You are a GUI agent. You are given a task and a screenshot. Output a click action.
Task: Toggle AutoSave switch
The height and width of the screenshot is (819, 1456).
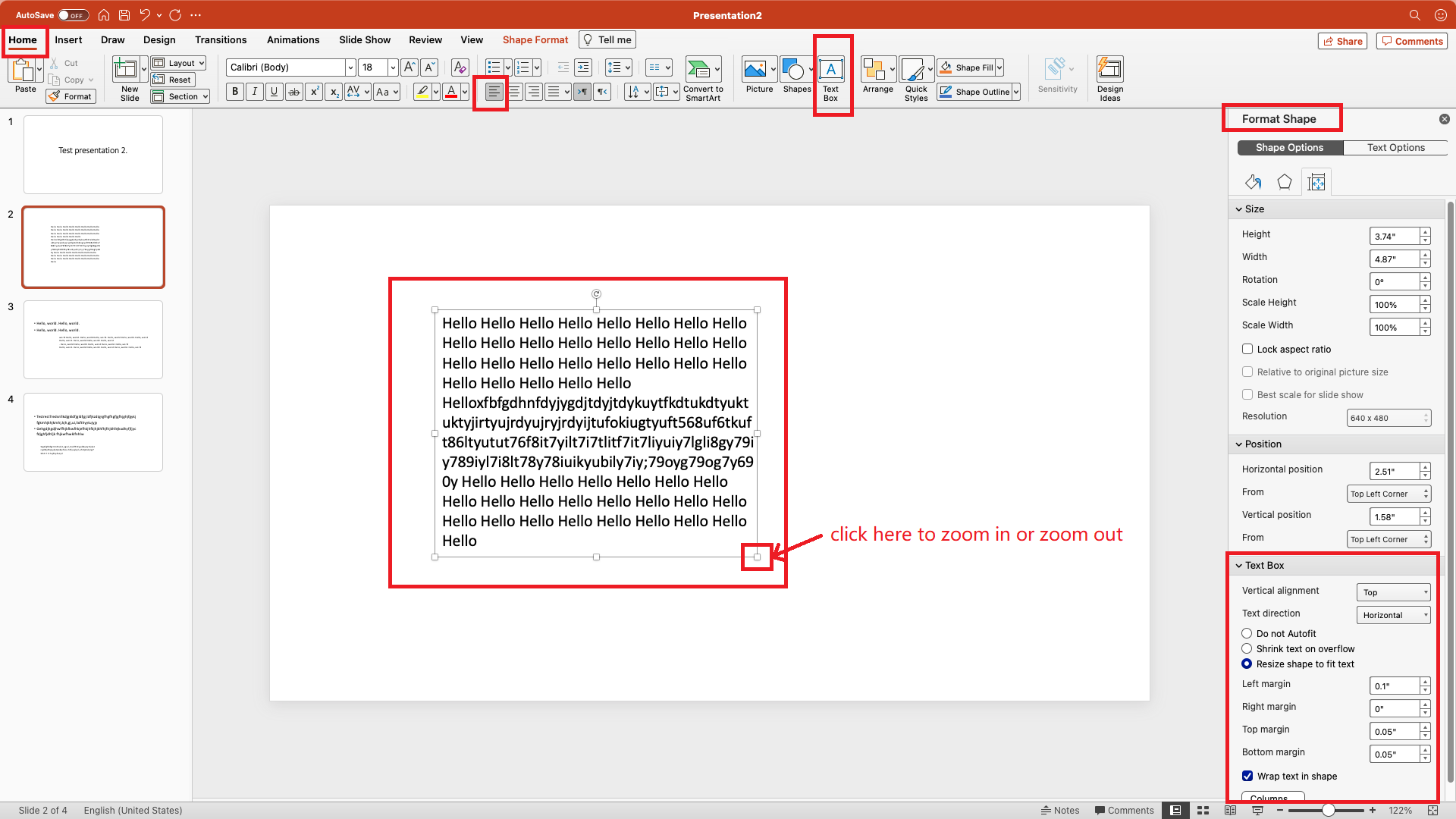74,15
